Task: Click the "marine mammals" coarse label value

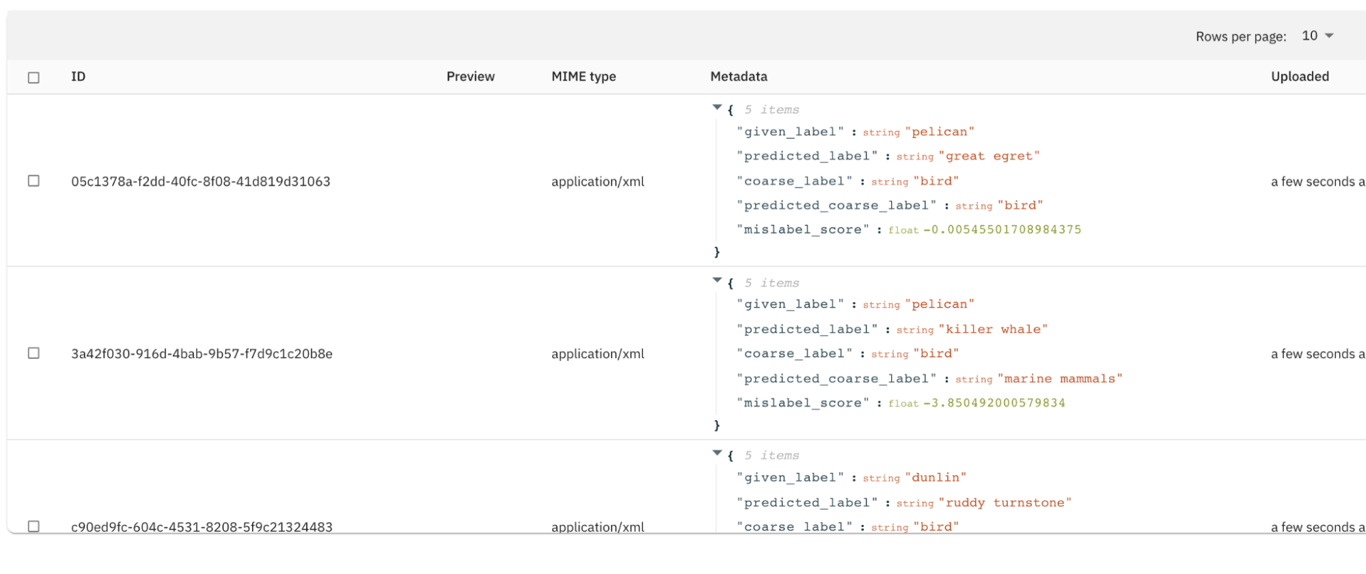Action: coord(1060,378)
